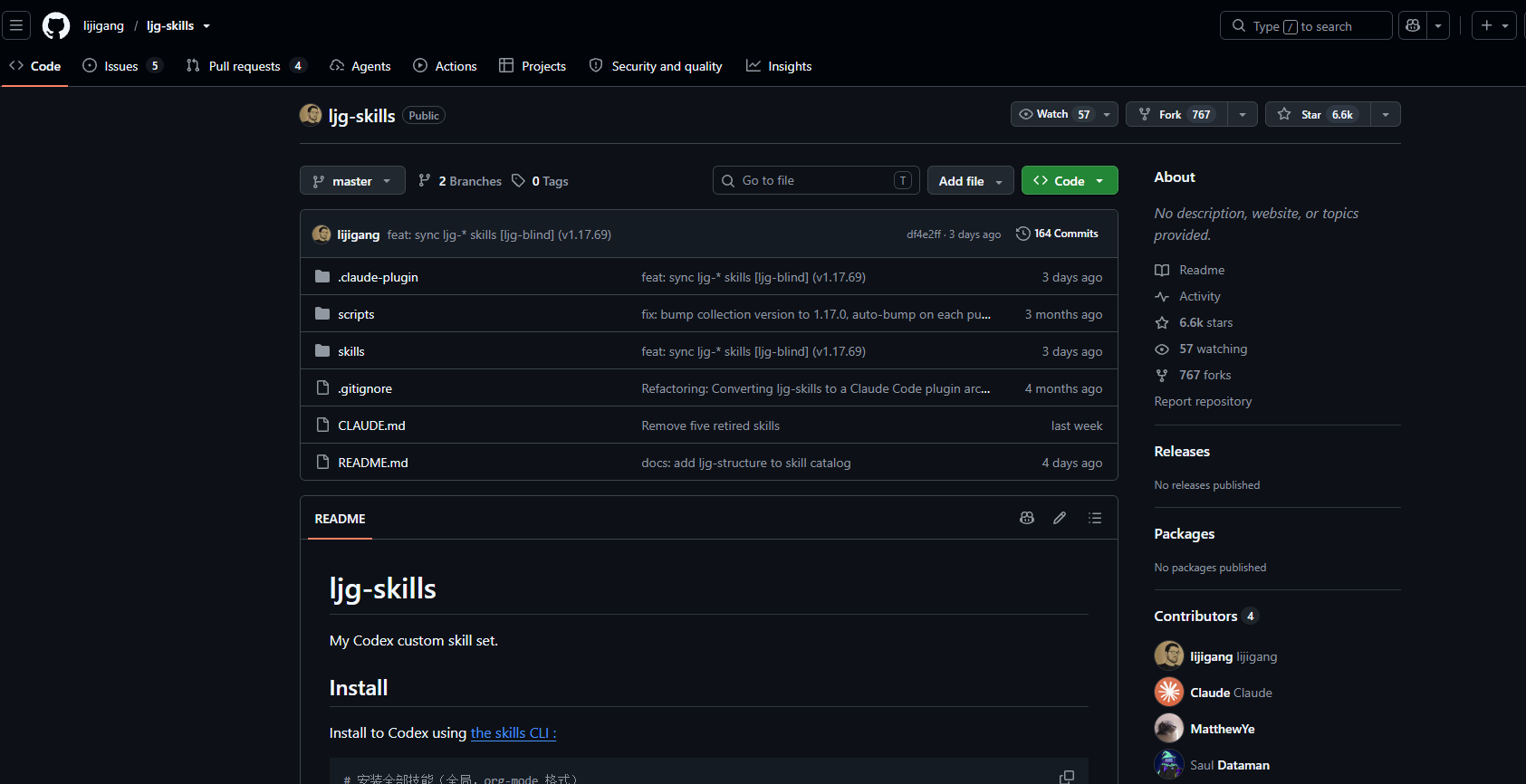Show README outline list icon
The width and height of the screenshot is (1526, 784).
tap(1095, 518)
